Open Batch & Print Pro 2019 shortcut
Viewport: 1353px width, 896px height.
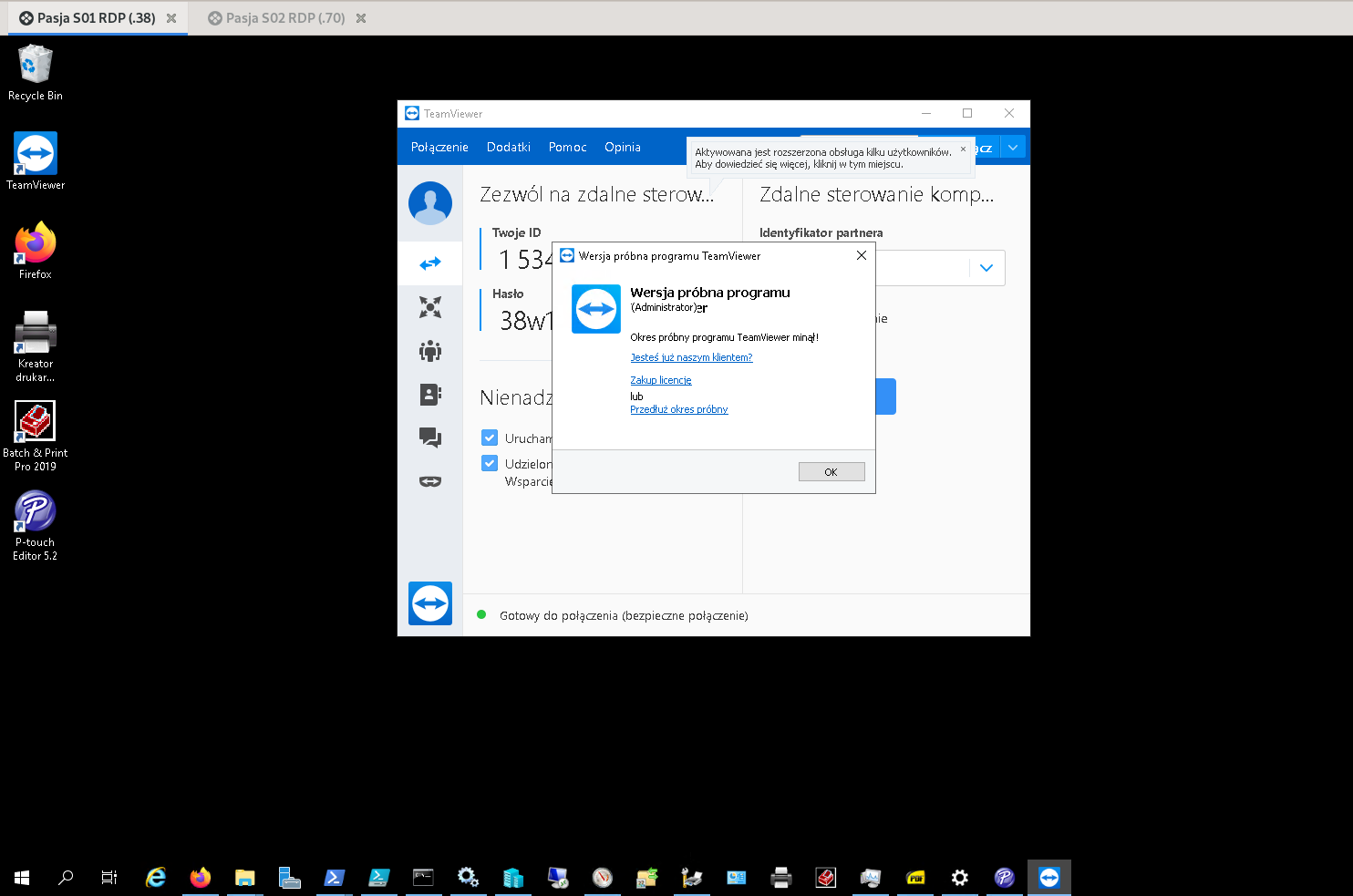pos(36,436)
